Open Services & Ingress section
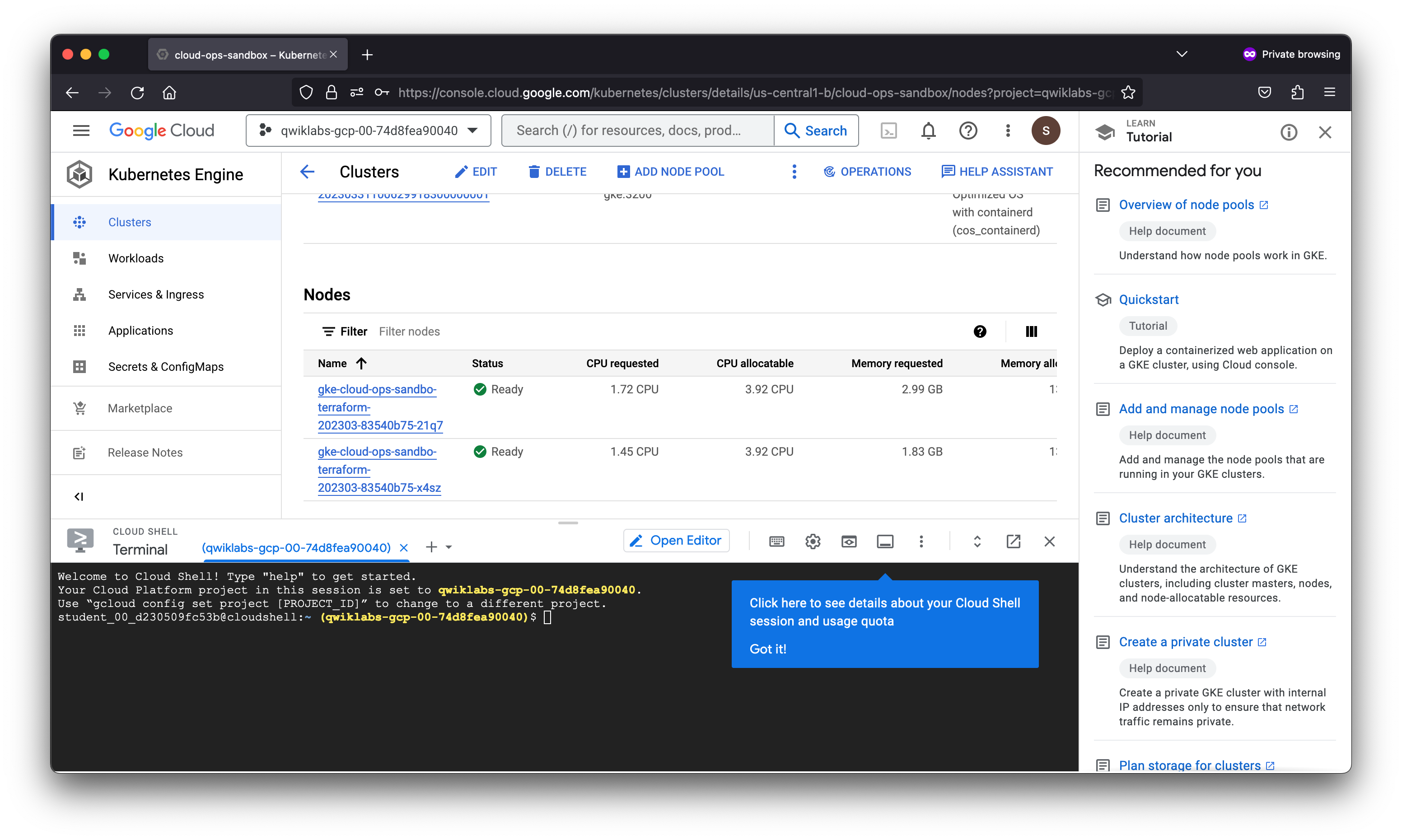 coord(166,295)
